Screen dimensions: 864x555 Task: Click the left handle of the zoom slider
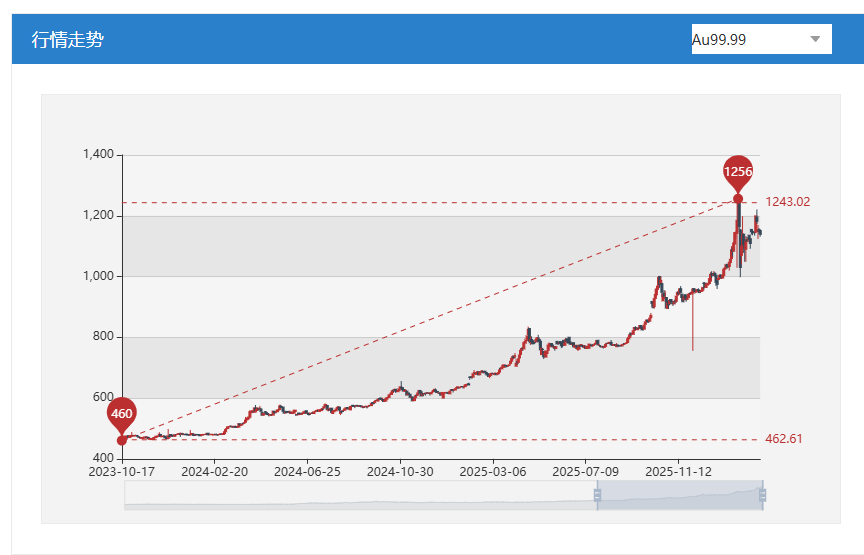tap(597, 495)
